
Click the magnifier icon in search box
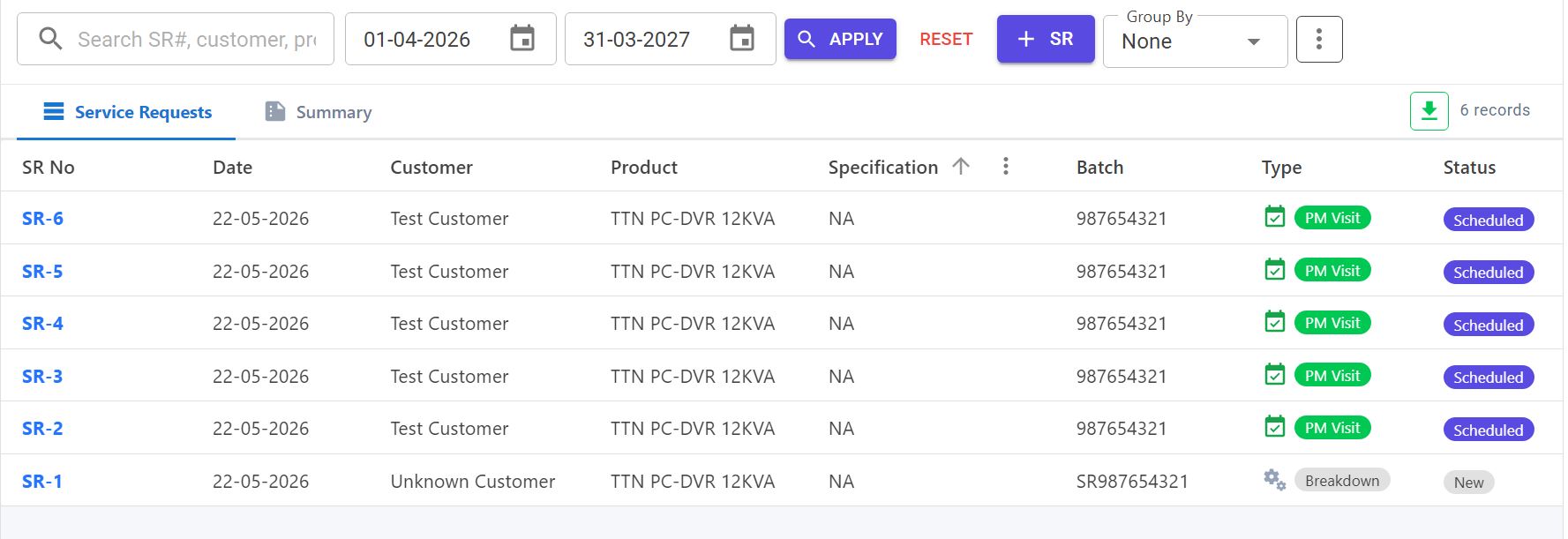[x=50, y=39]
